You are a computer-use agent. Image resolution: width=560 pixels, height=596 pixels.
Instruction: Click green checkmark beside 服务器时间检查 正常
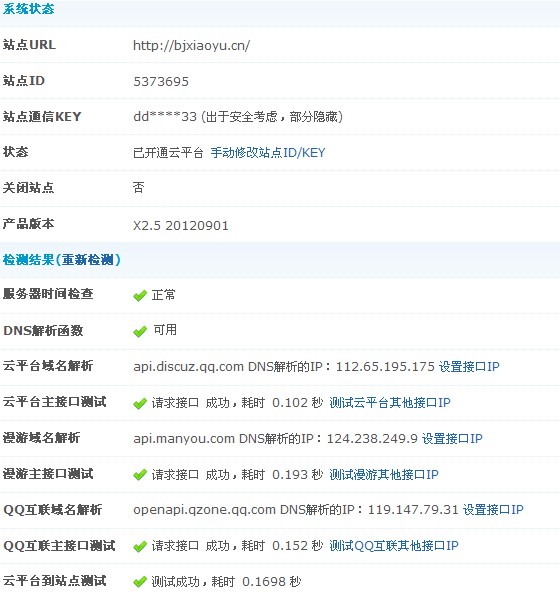[x=140, y=295]
